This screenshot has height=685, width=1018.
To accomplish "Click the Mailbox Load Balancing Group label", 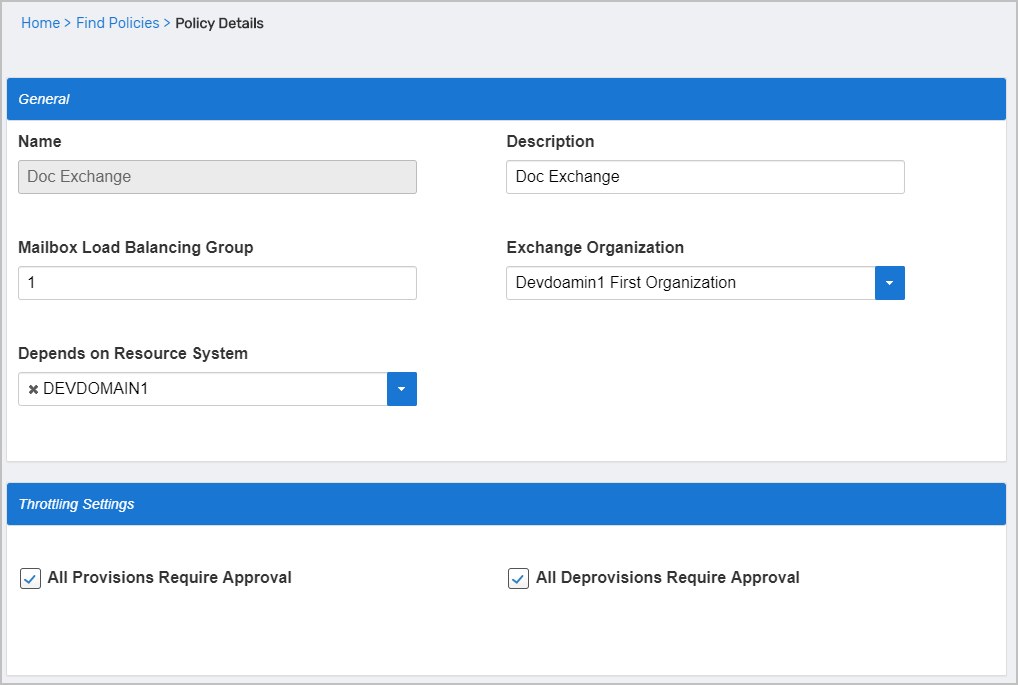I will (136, 247).
